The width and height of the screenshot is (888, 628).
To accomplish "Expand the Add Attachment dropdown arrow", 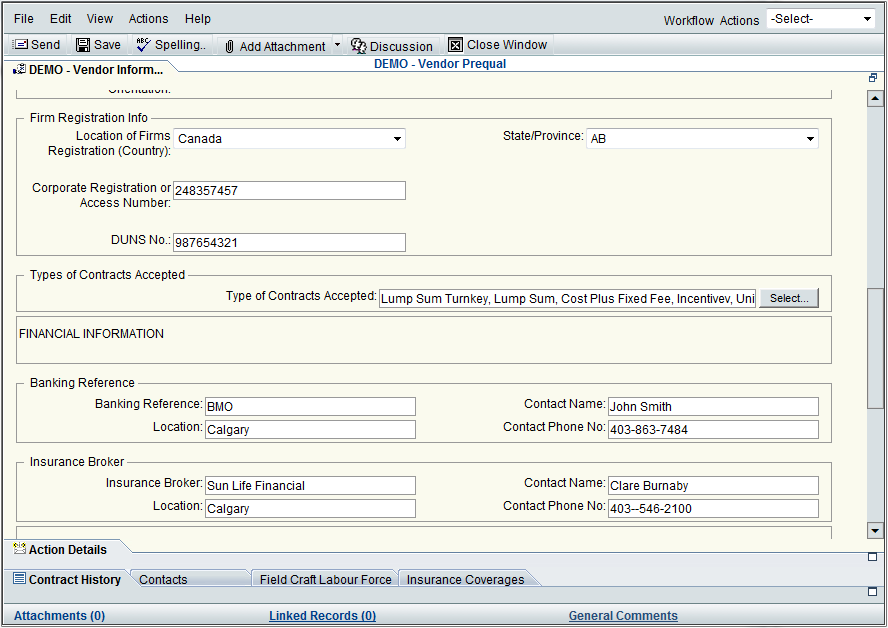I will (337, 45).
